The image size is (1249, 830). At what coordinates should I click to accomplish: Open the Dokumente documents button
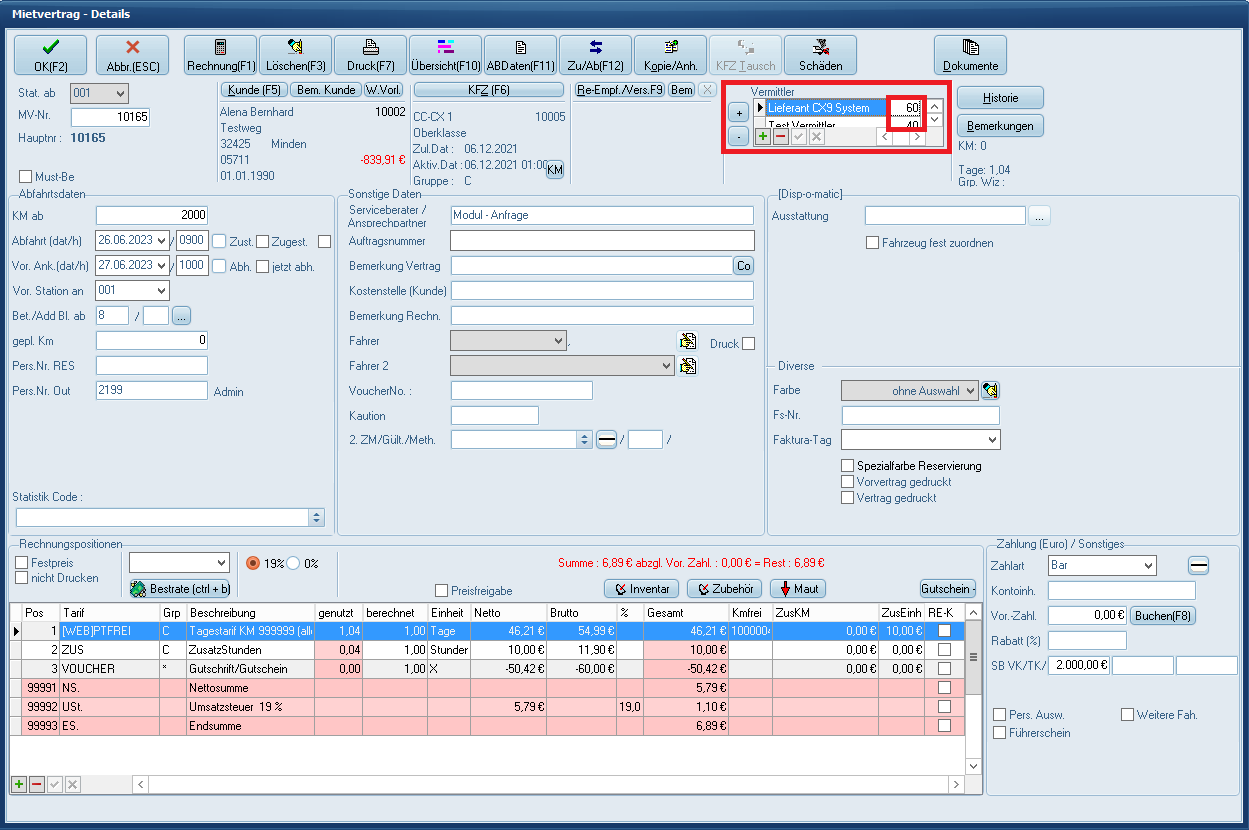[x=970, y=55]
